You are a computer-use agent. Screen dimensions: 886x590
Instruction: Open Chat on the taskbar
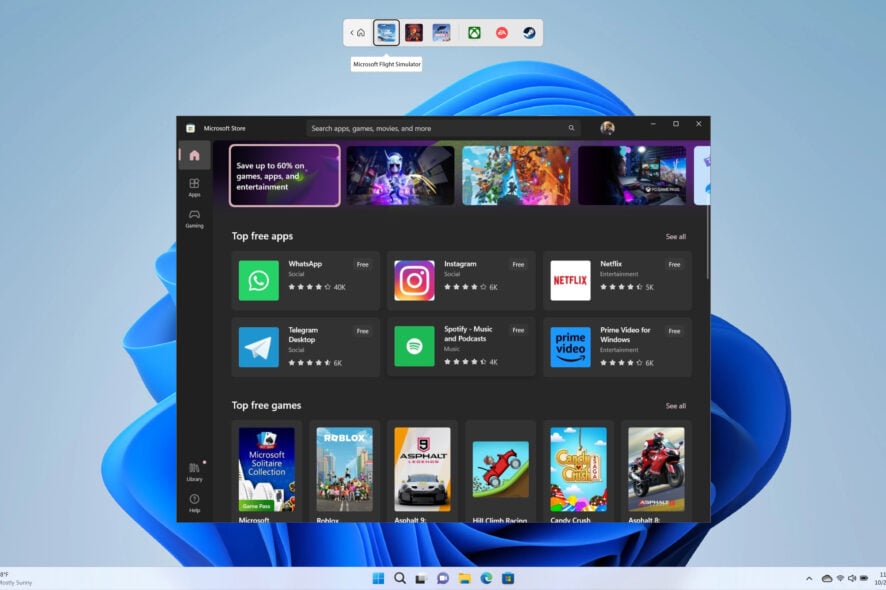click(x=443, y=578)
